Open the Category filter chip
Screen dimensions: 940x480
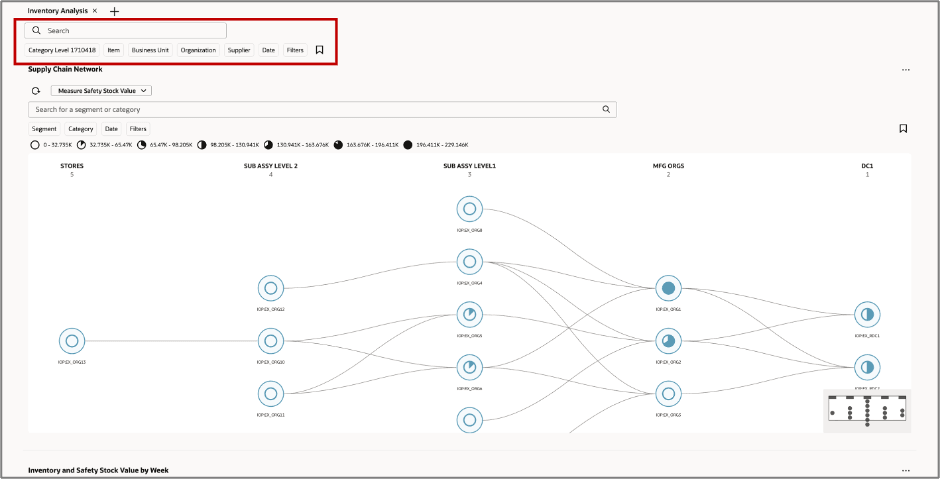point(81,129)
